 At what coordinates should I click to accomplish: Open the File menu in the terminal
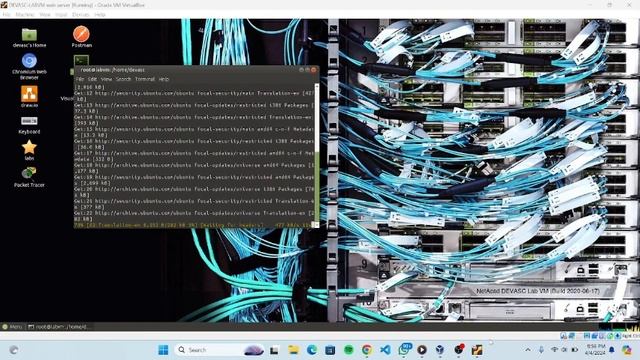(x=80, y=79)
